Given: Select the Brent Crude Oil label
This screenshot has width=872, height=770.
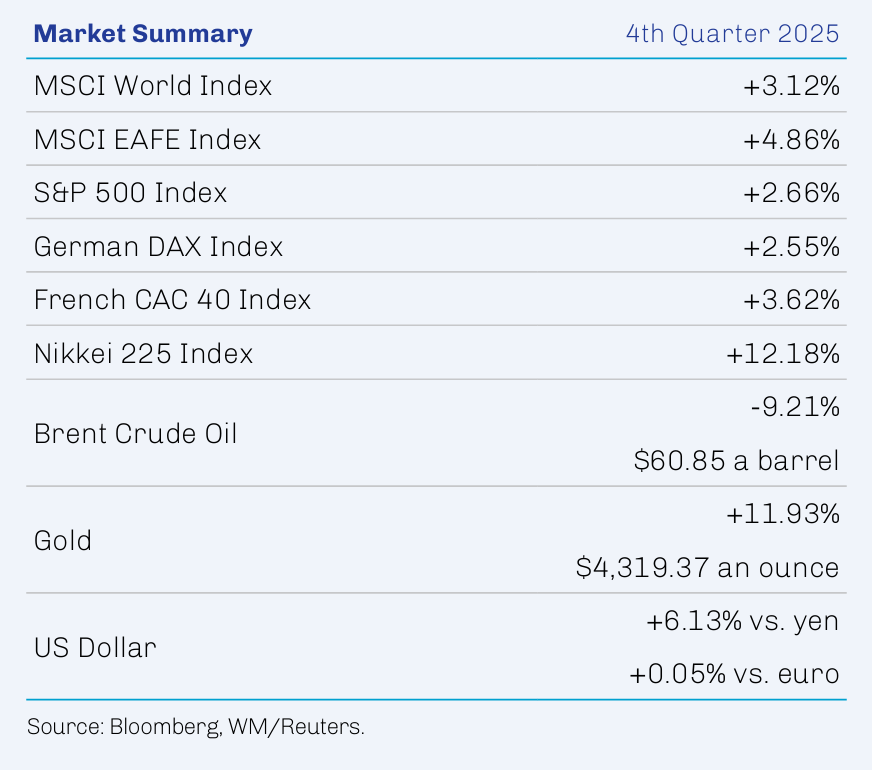Looking at the screenshot, I should 135,433.
